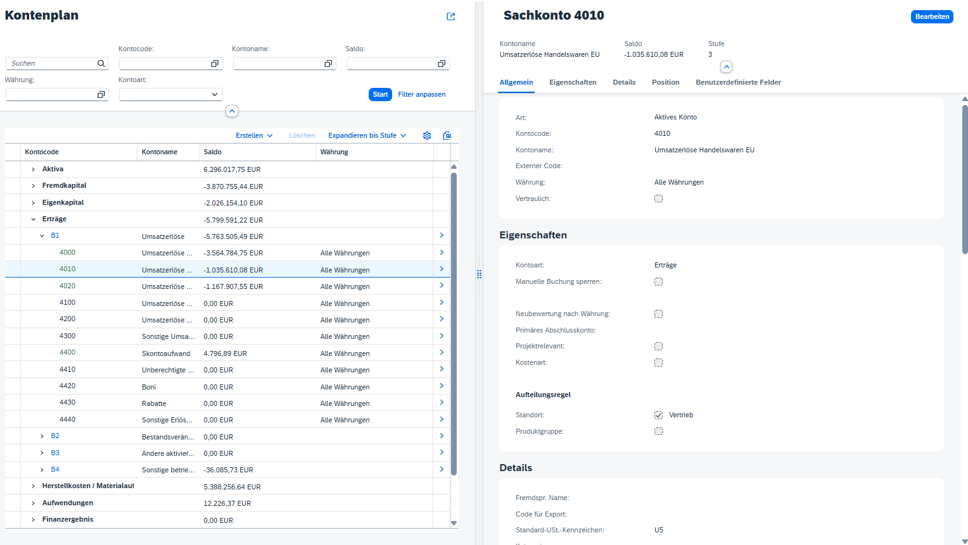This screenshot has width=968, height=545.
Task: Open details arrow for row 4400 Skontoaufwand
Action: click(441, 352)
